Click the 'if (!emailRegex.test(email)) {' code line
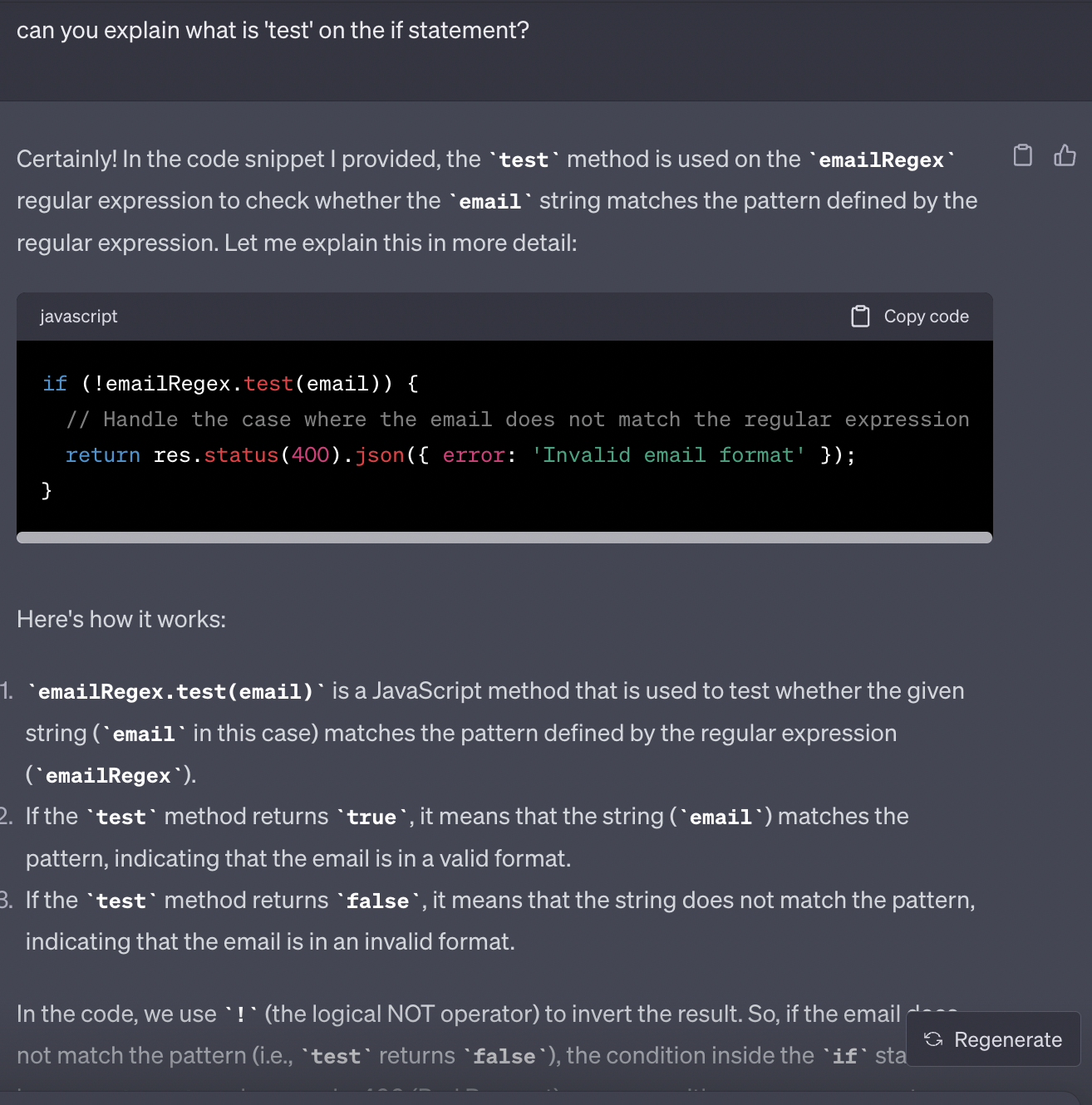1092x1105 pixels. tap(231, 384)
